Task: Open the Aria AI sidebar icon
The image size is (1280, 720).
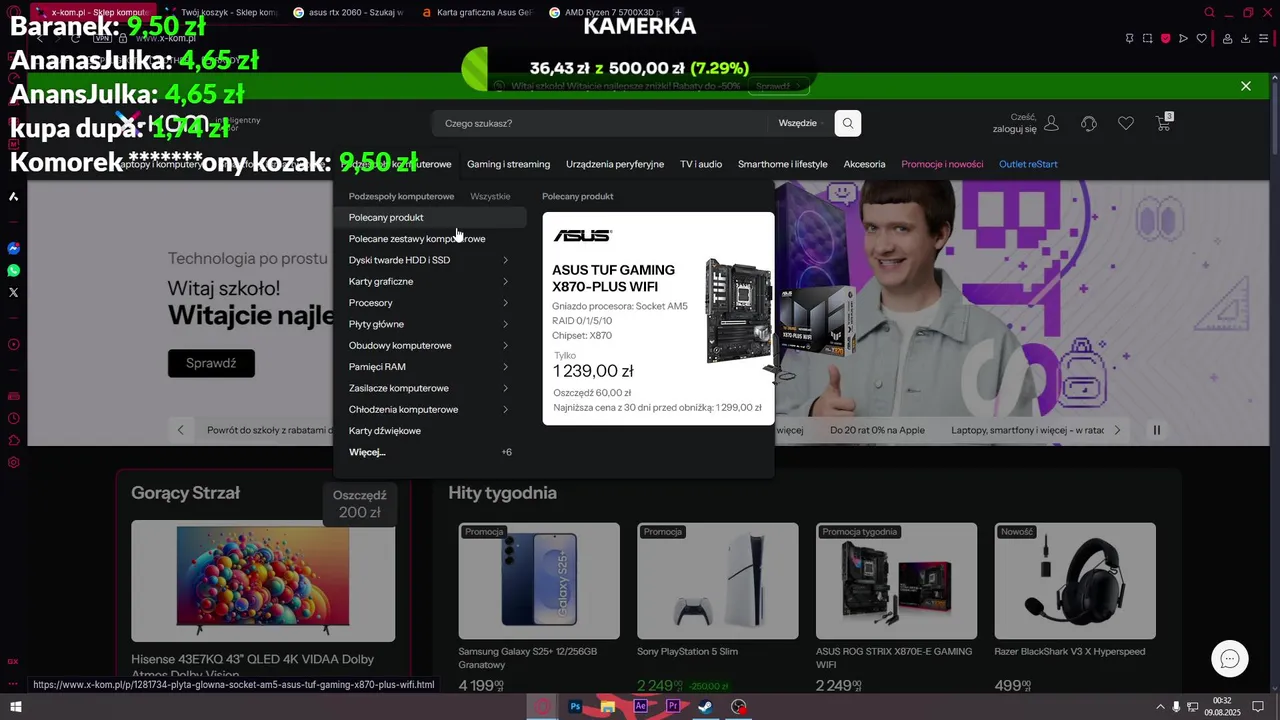Action: coord(13,196)
